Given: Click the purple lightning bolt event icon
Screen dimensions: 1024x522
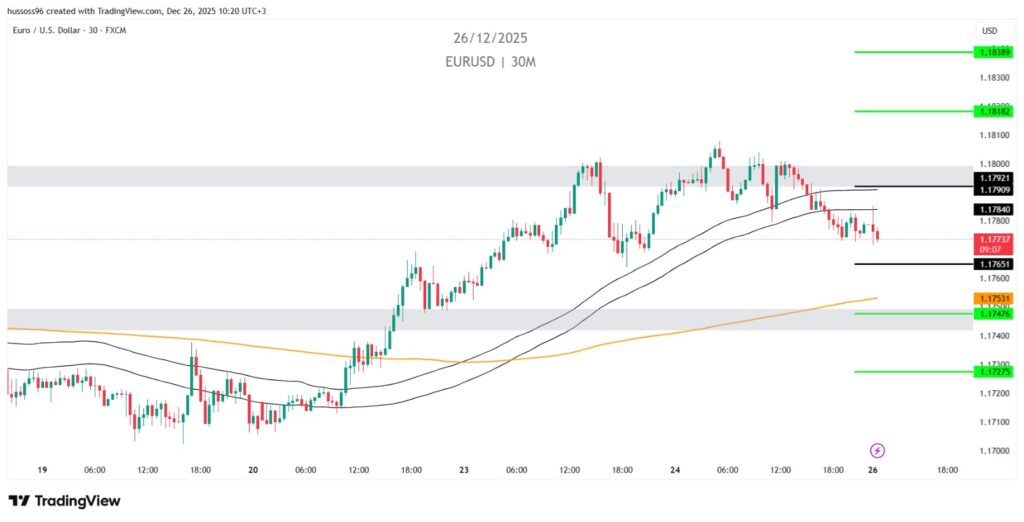Looking at the screenshot, I should (x=878, y=451).
